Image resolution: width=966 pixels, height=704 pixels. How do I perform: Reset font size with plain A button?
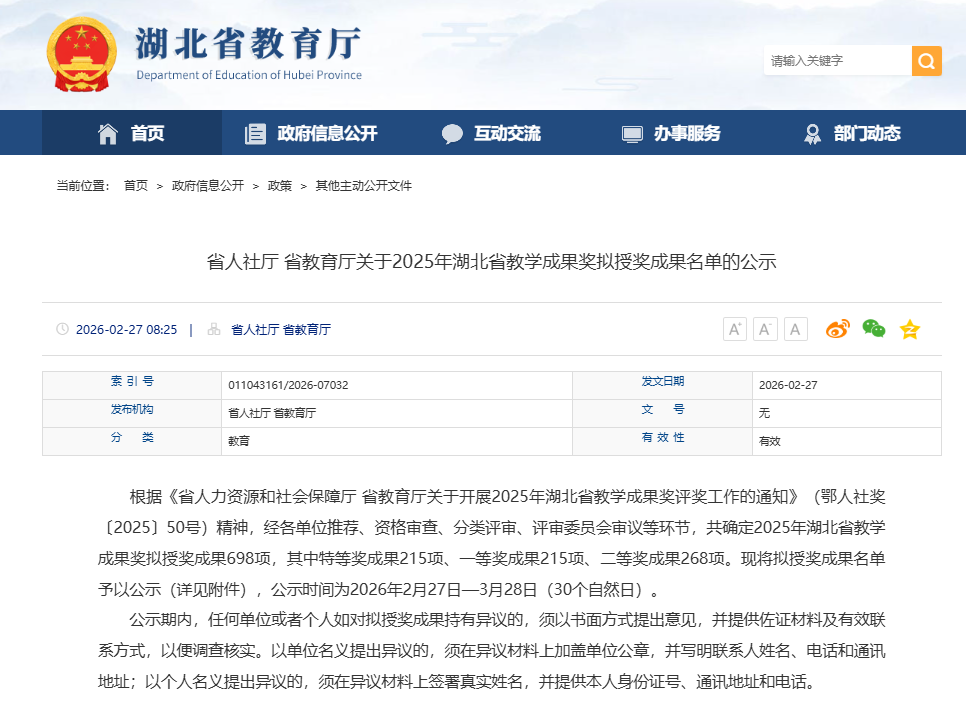(x=795, y=329)
